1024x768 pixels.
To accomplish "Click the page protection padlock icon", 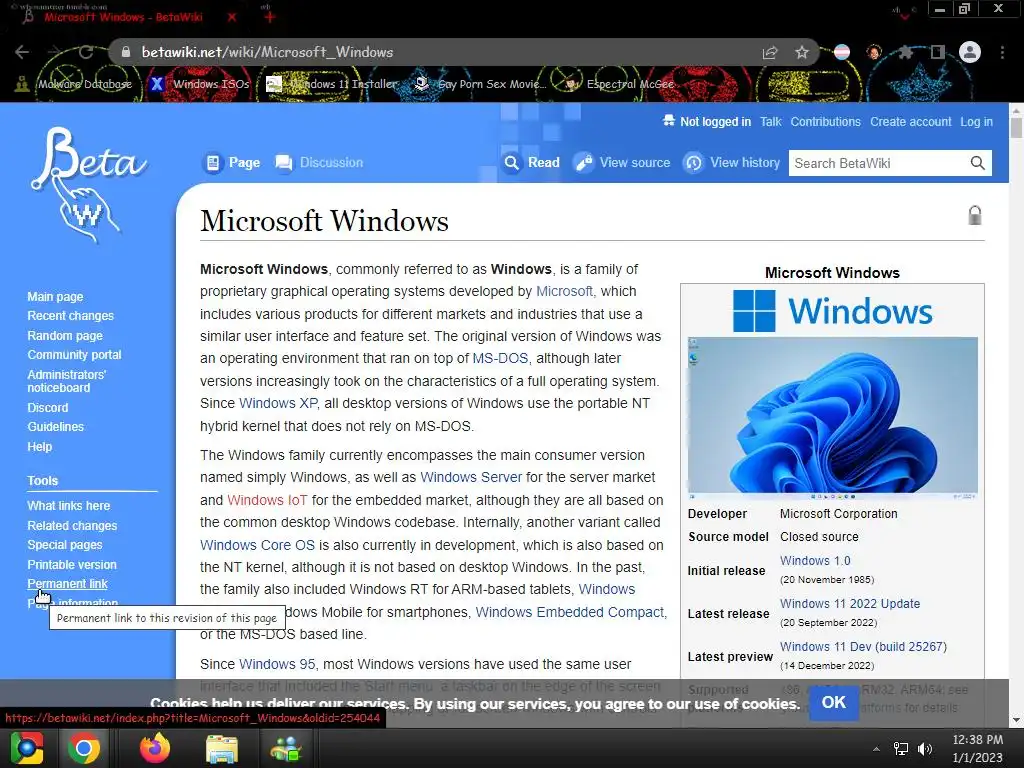I will tap(974, 215).
